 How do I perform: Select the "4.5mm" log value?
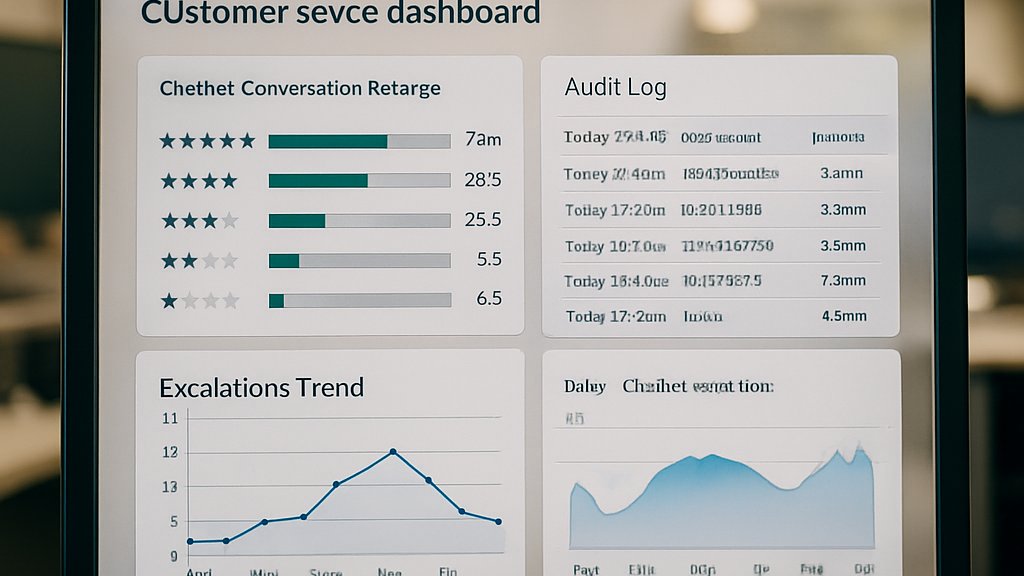click(x=844, y=316)
